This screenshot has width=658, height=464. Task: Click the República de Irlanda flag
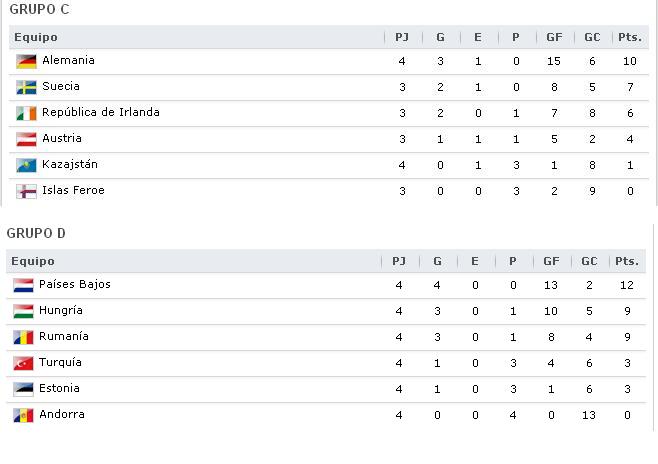click(26, 113)
